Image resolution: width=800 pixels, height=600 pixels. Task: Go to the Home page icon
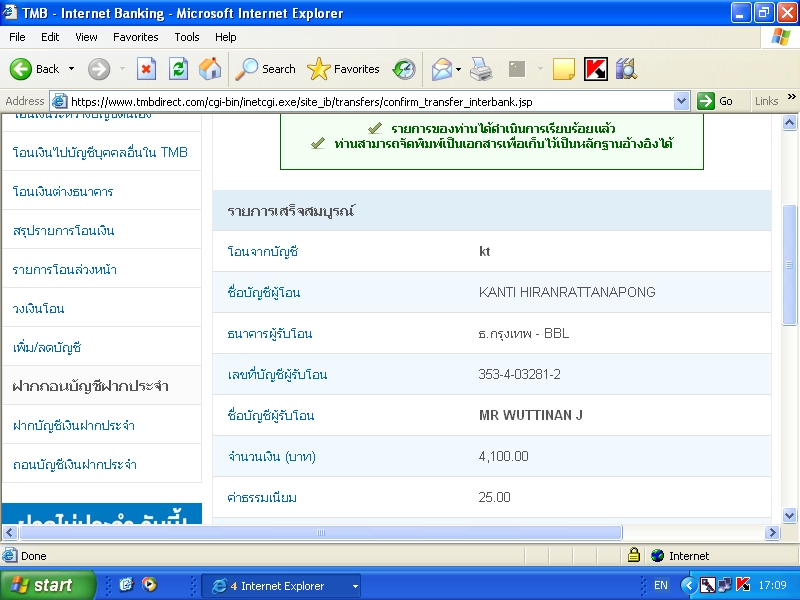210,69
